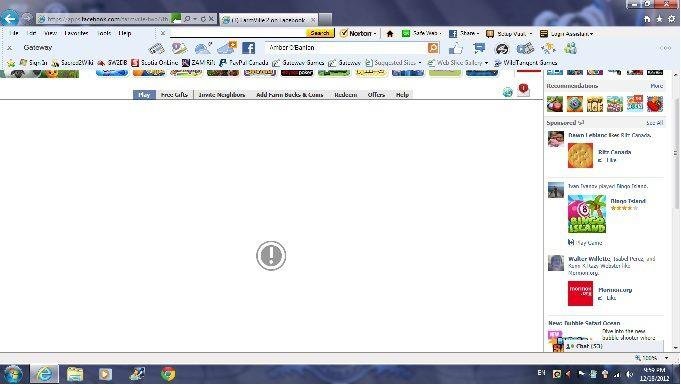Open the Norton dropdown menu
The image size is (681, 386).
pyautogui.click(x=359, y=33)
